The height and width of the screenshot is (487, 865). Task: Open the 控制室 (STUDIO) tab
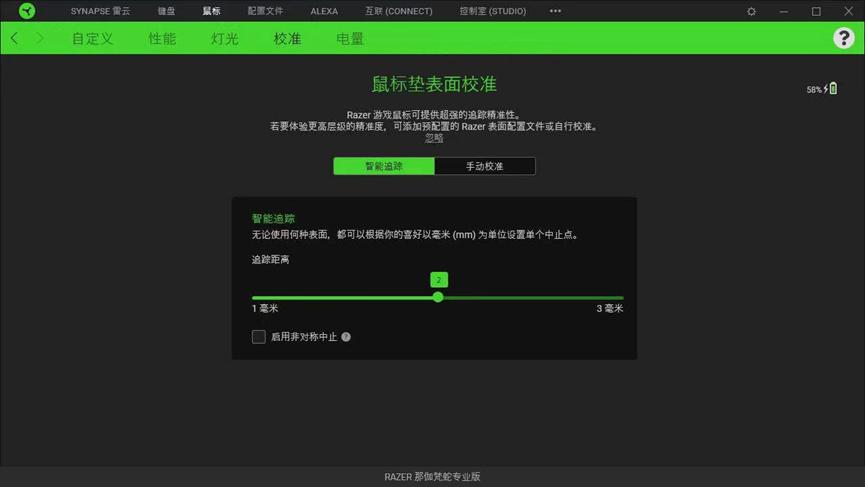tap(493, 11)
